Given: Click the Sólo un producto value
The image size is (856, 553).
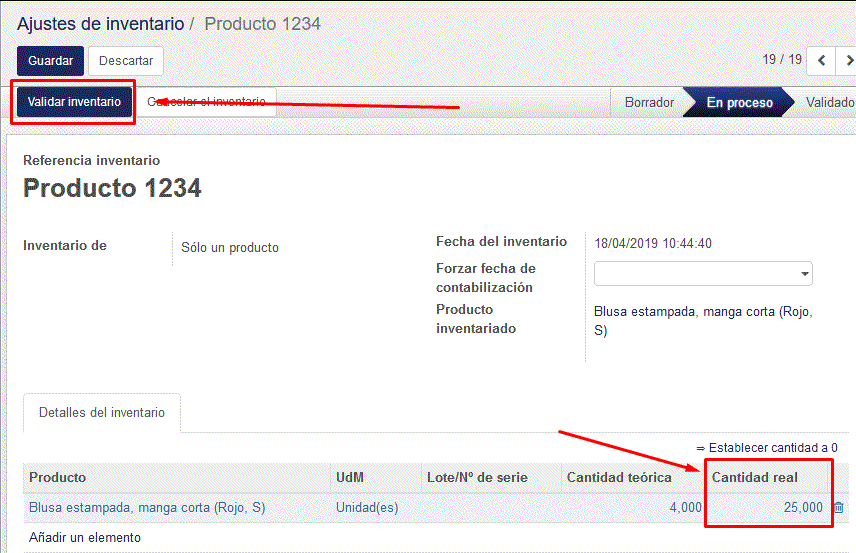Looking at the screenshot, I should (x=230, y=248).
